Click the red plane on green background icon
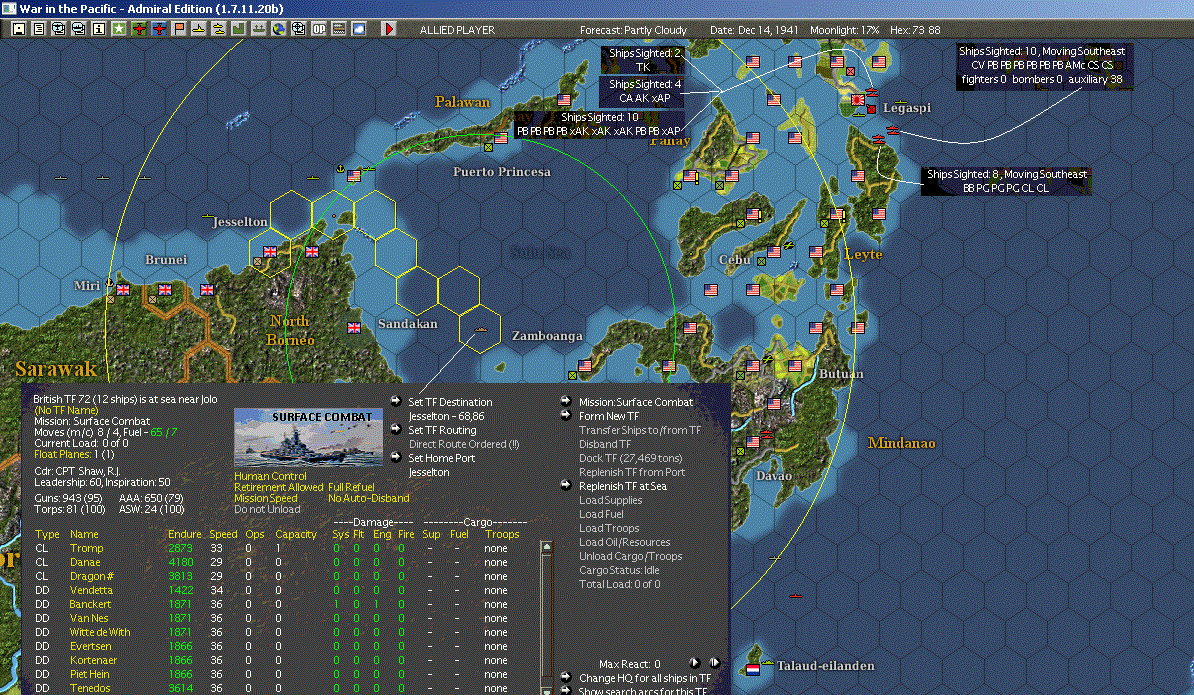 pos(139,29)
